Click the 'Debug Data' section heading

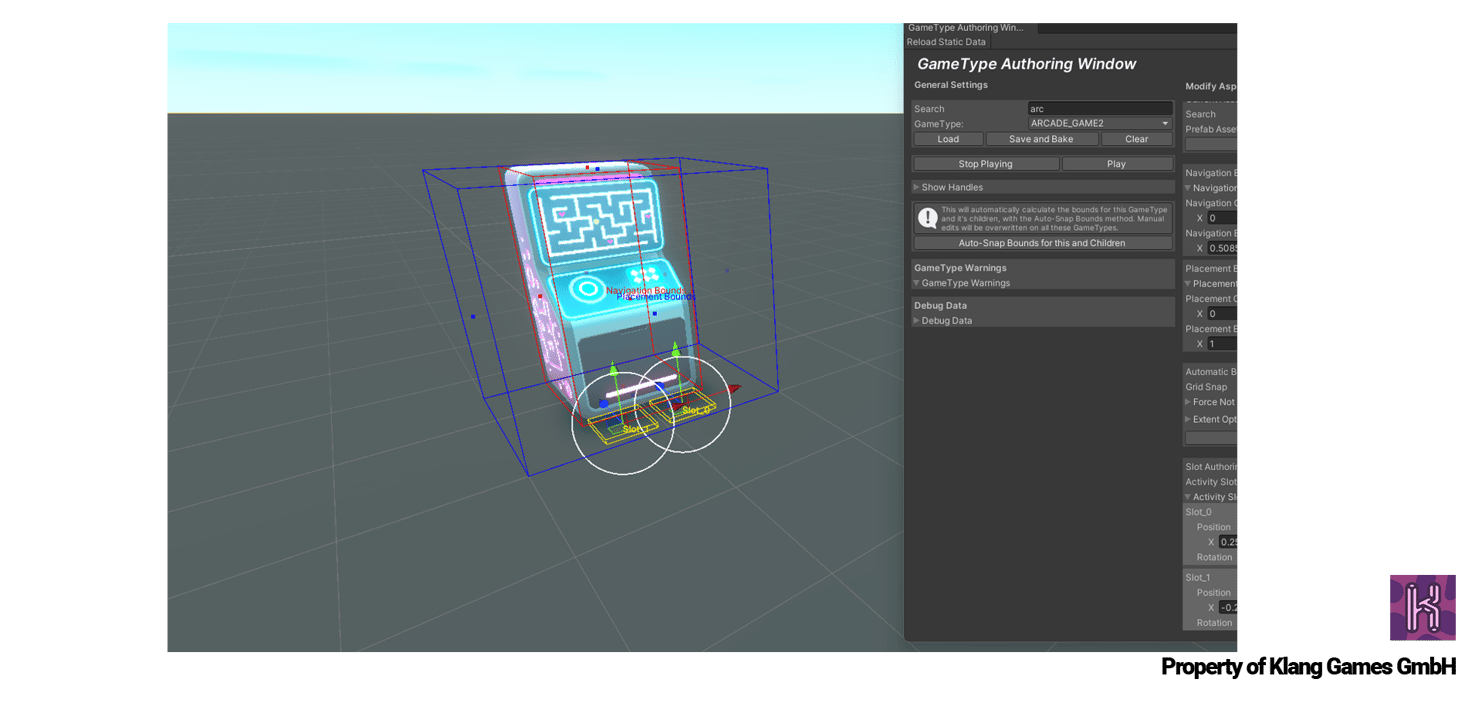pos(940,306)
